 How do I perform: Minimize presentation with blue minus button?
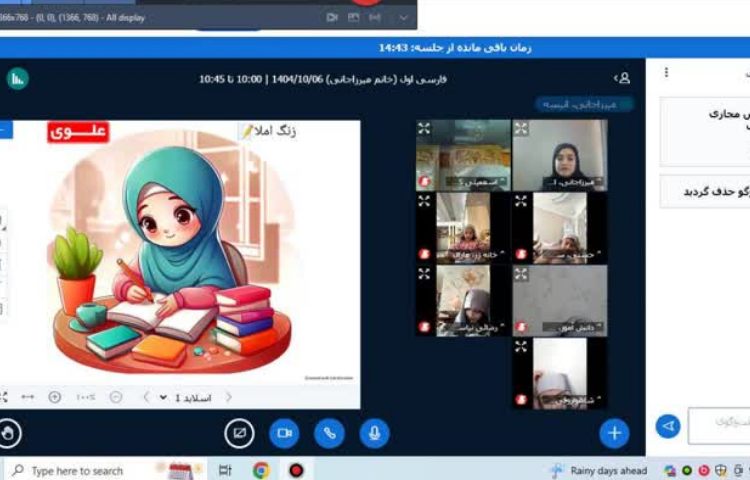coord(6,130)
